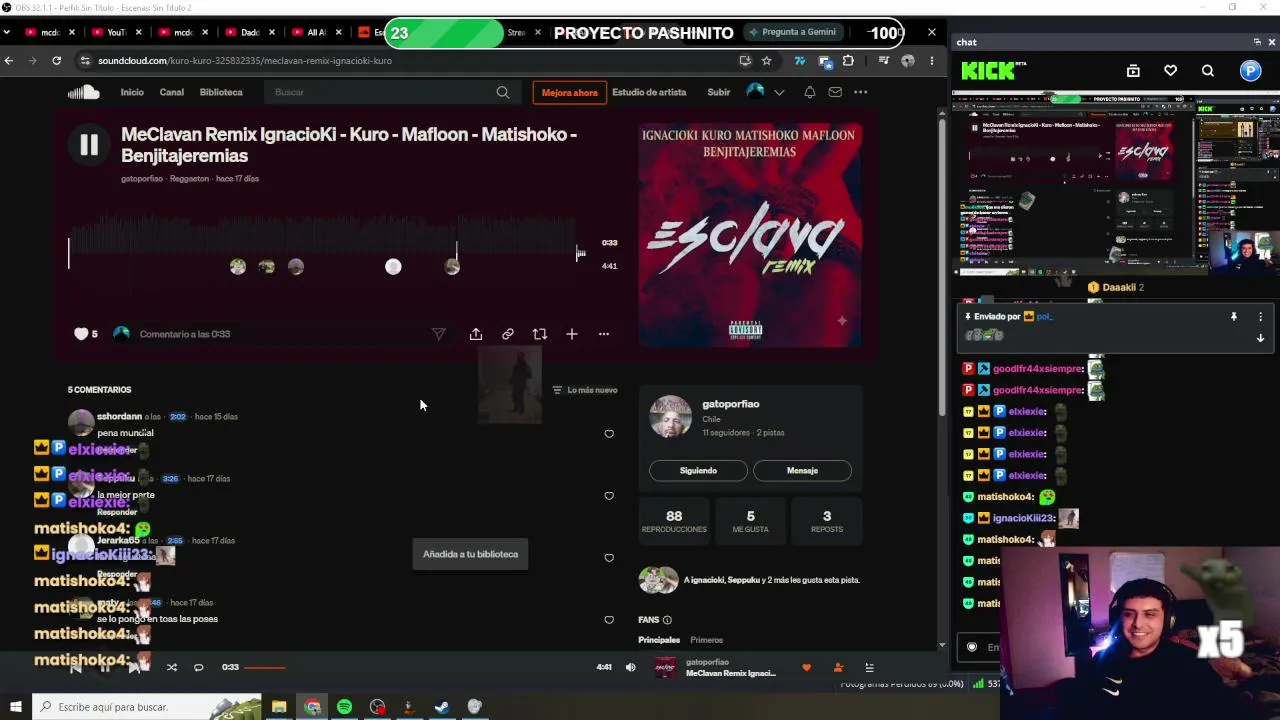
Task: Unpin the pinned chat message
Action: click(x=1234, y=317)
